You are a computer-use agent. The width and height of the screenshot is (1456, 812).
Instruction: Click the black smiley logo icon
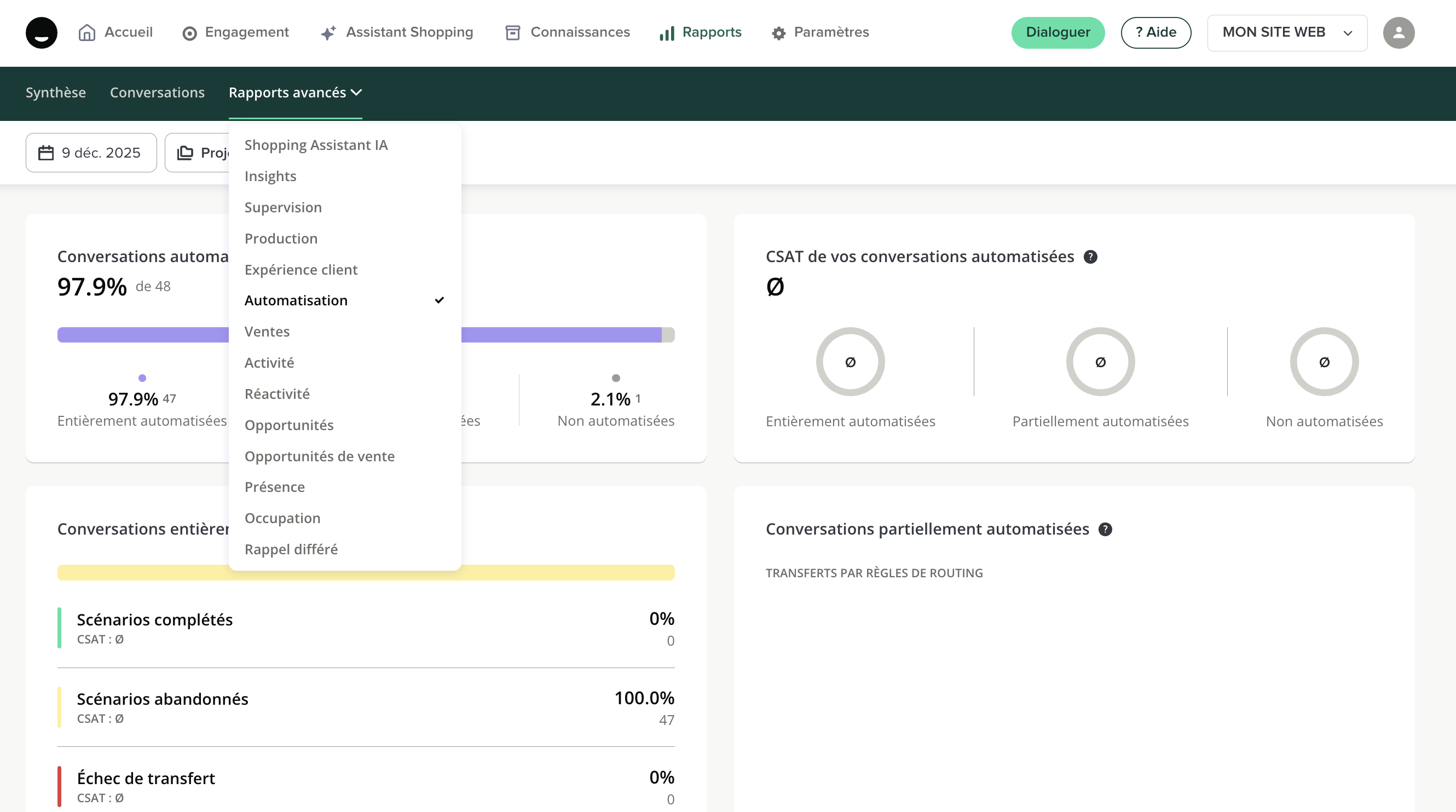coord(41,33)
